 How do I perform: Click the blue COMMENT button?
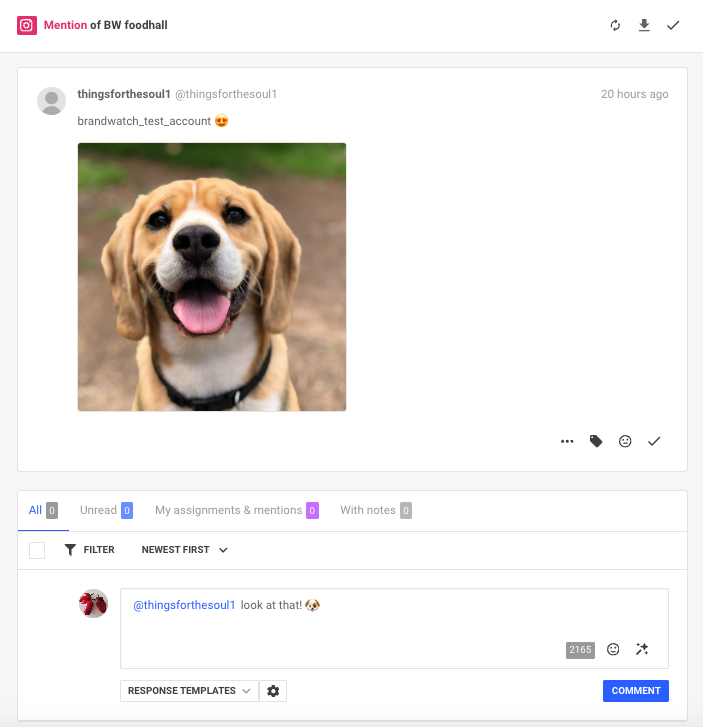(636, 691)
